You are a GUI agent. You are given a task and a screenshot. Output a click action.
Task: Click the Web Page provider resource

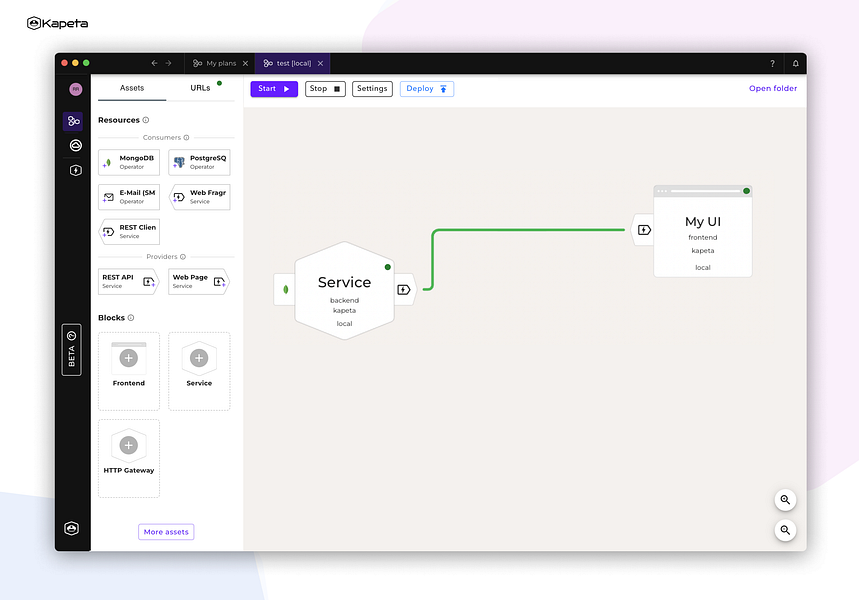tap(199, 281)
